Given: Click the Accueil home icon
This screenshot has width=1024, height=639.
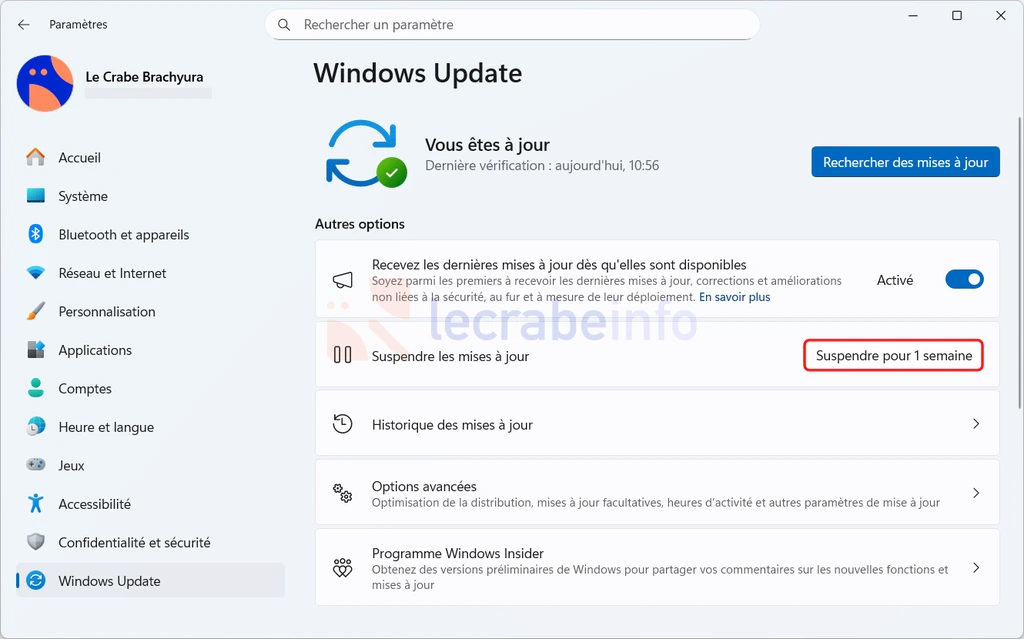Looking at the screenshot, I should [x=36, y=158].
